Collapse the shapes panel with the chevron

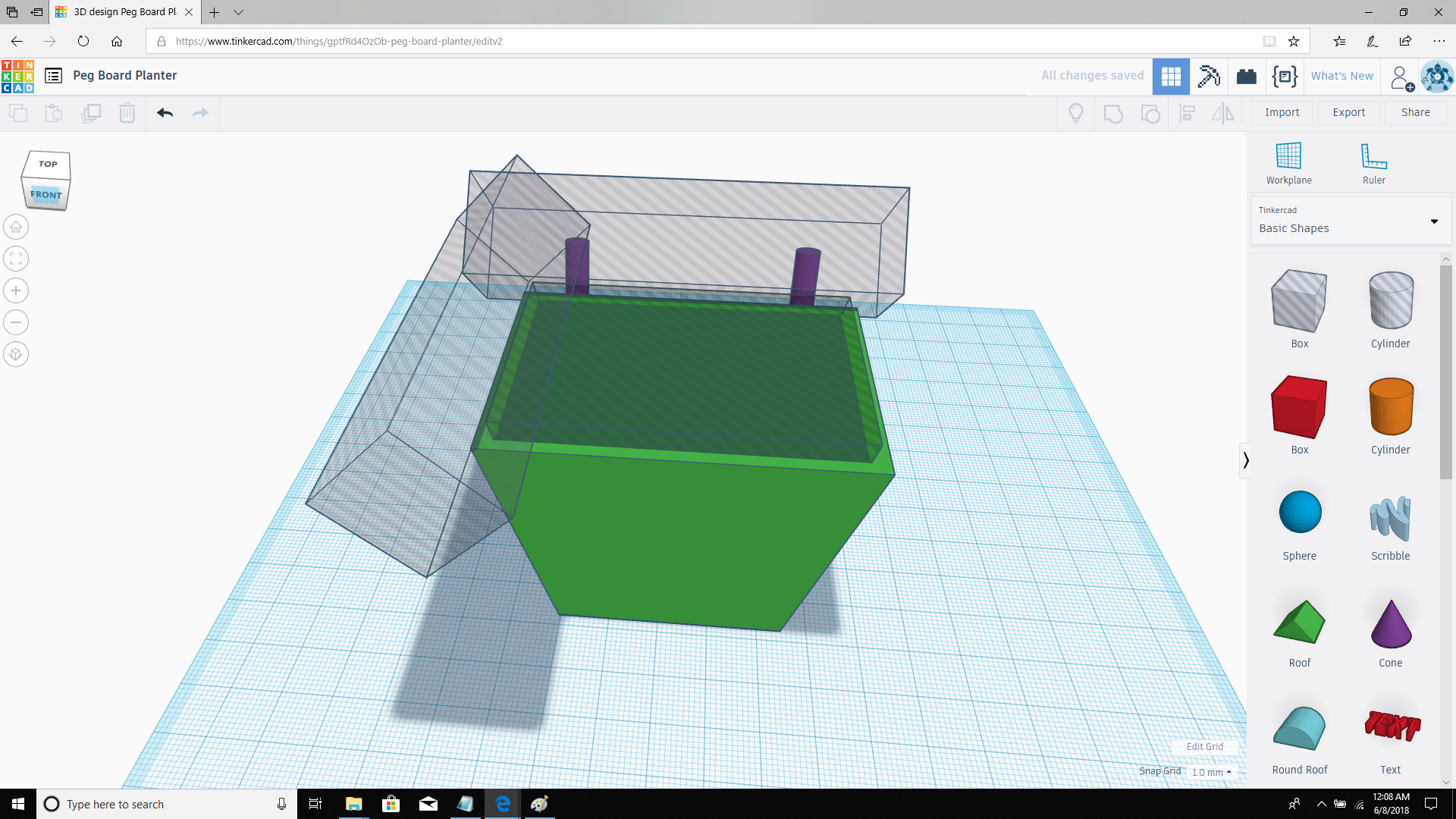[x=1246, y=460]
